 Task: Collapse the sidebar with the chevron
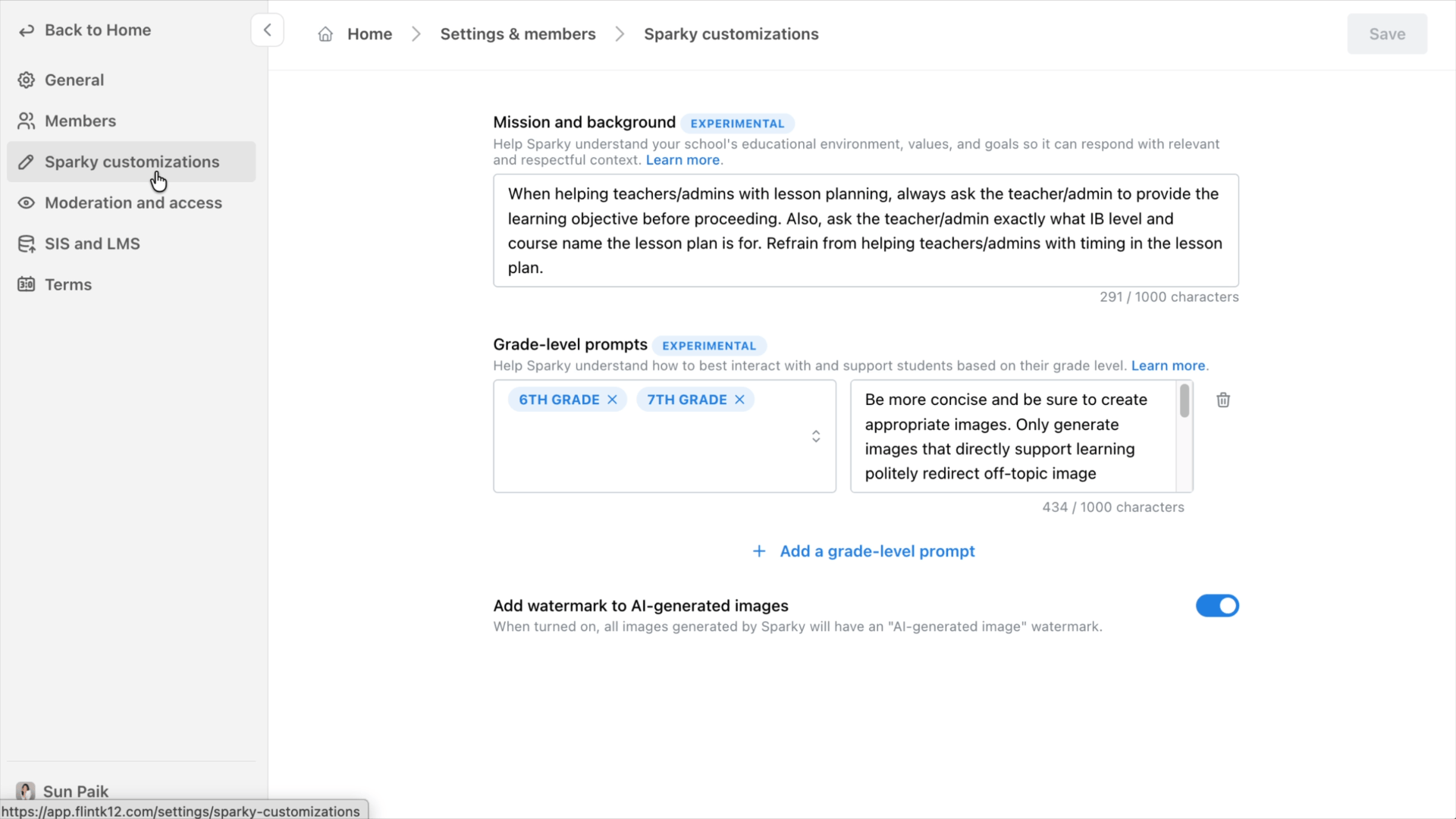[x=268, y=30]
